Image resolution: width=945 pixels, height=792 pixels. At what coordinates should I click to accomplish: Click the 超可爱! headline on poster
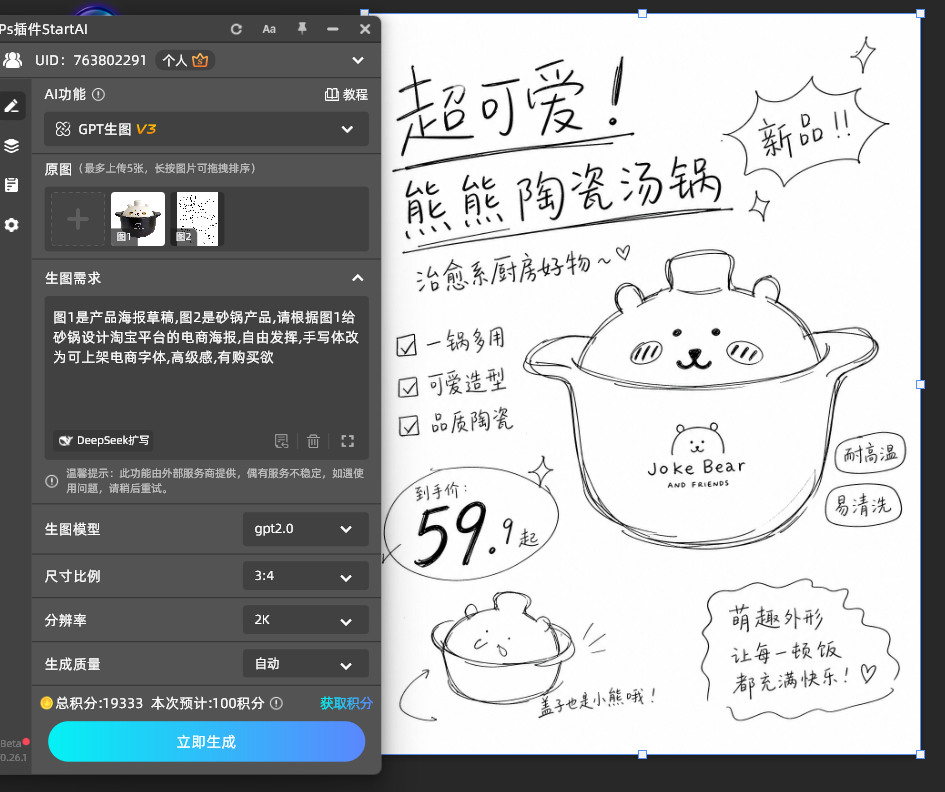click(x=513, y=108)
